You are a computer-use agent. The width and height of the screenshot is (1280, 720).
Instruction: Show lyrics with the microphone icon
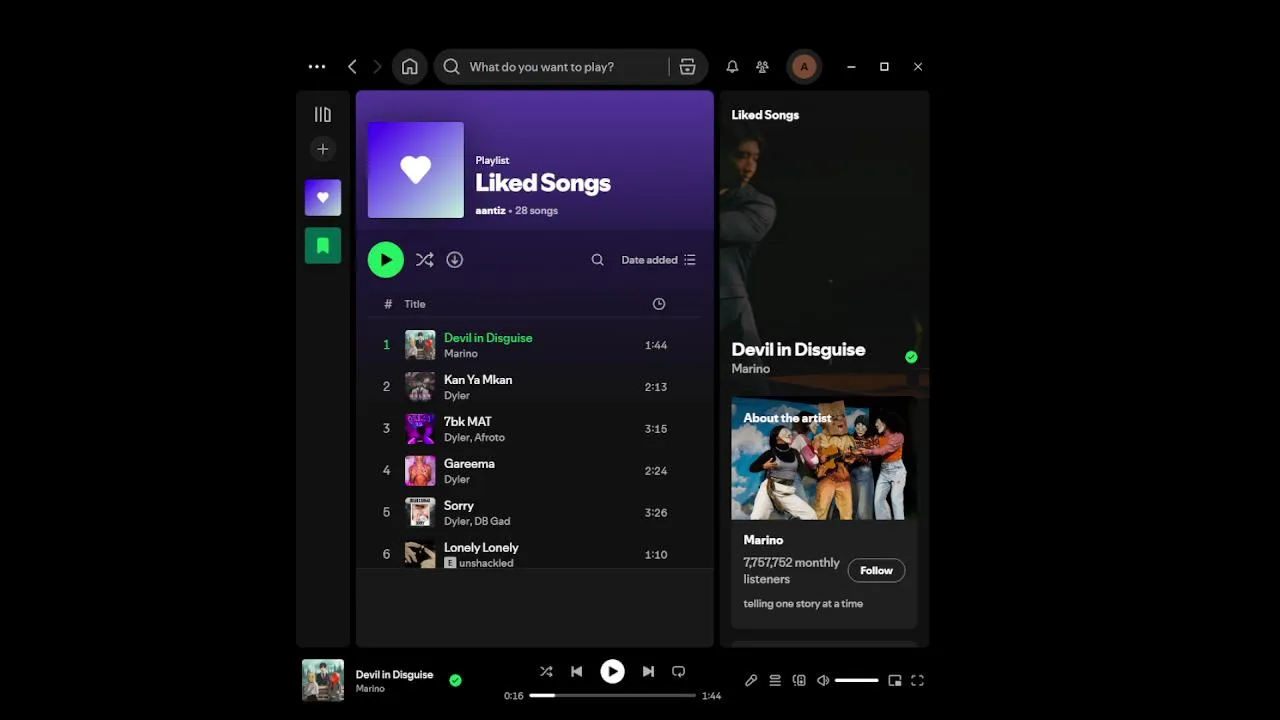pos(751,681)
